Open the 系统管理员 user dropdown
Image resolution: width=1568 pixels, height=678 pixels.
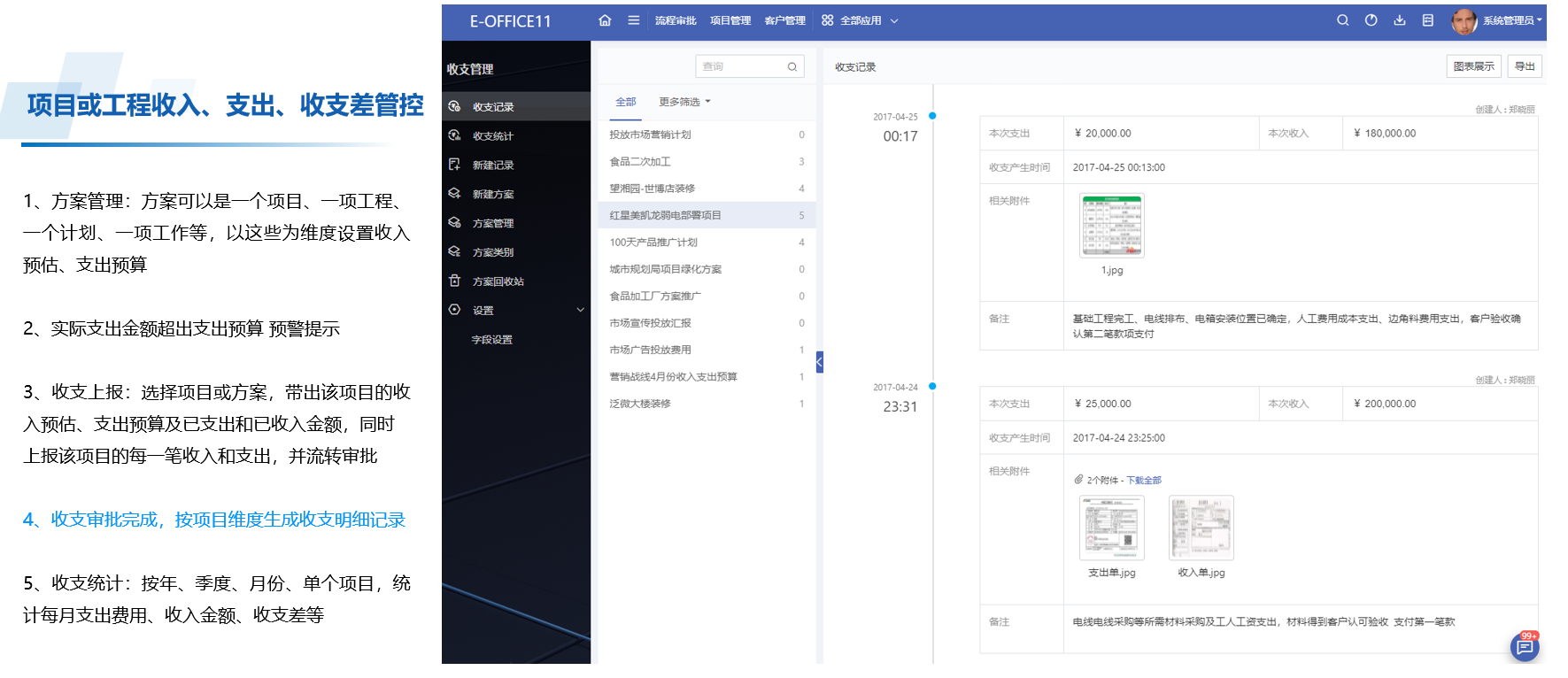tap(1513, 20)
